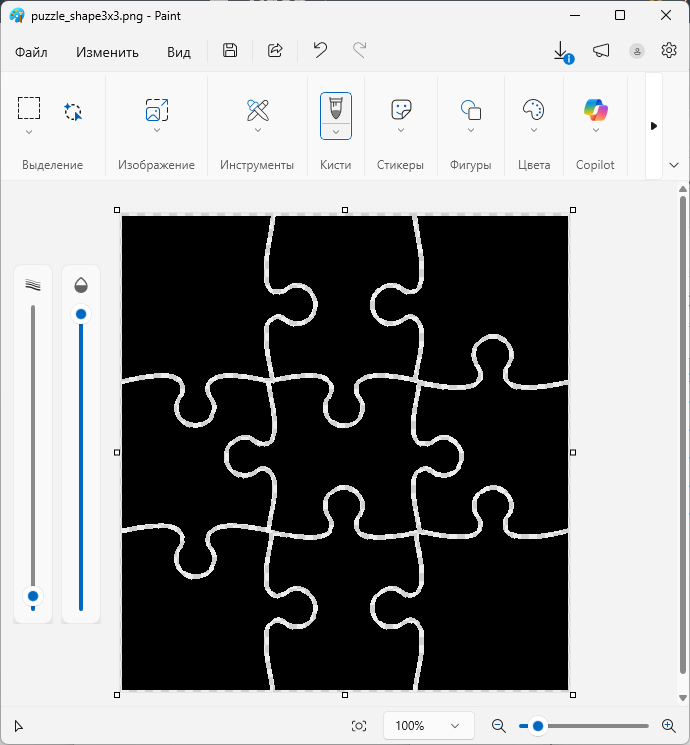Click the Share icon in the top toolbar
Image resolution: width=690 pixels, height=745 pixels.
click(275, 51)
